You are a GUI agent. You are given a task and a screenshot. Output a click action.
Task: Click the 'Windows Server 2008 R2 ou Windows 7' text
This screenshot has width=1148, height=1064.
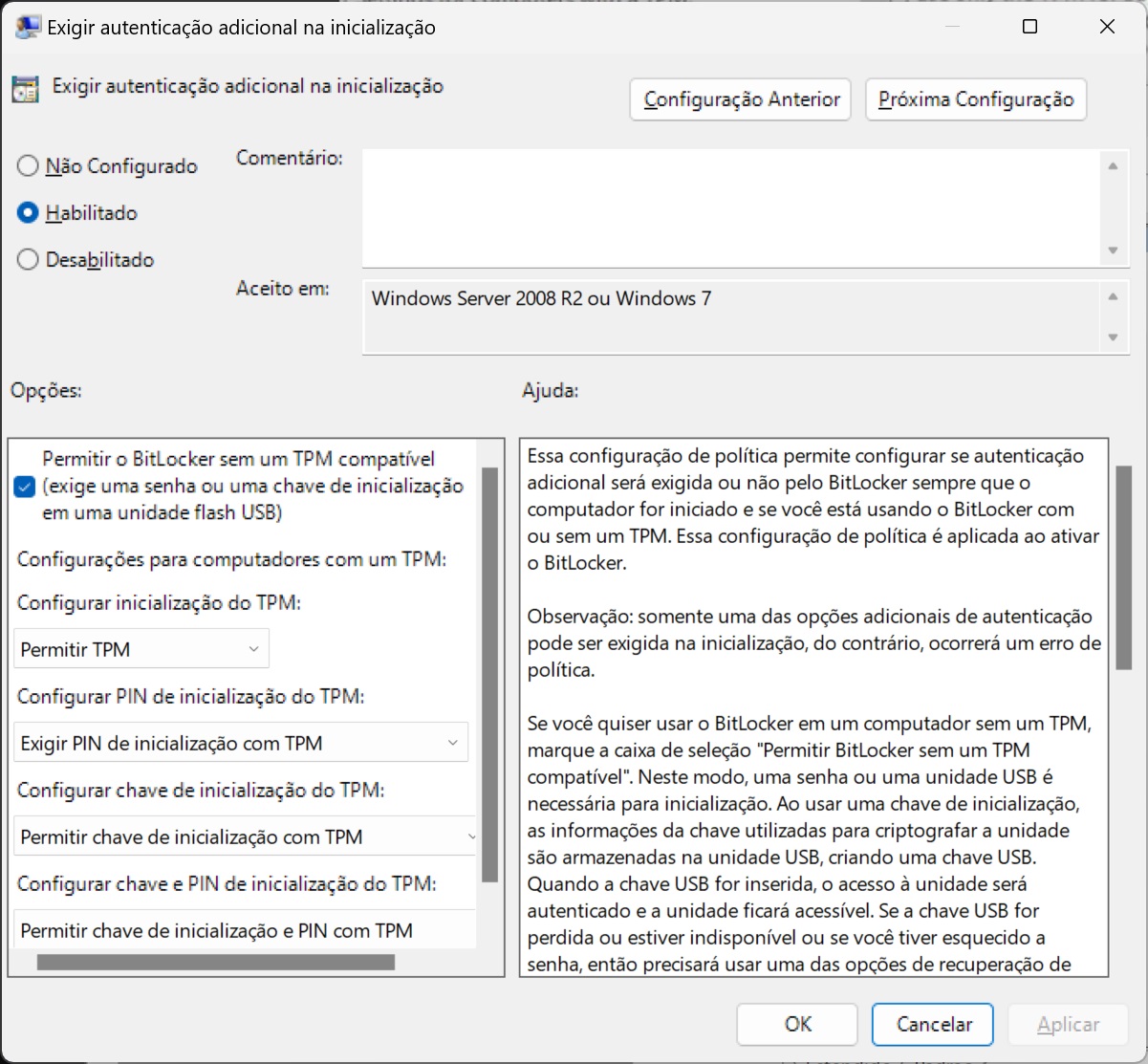tap(541, 298)
